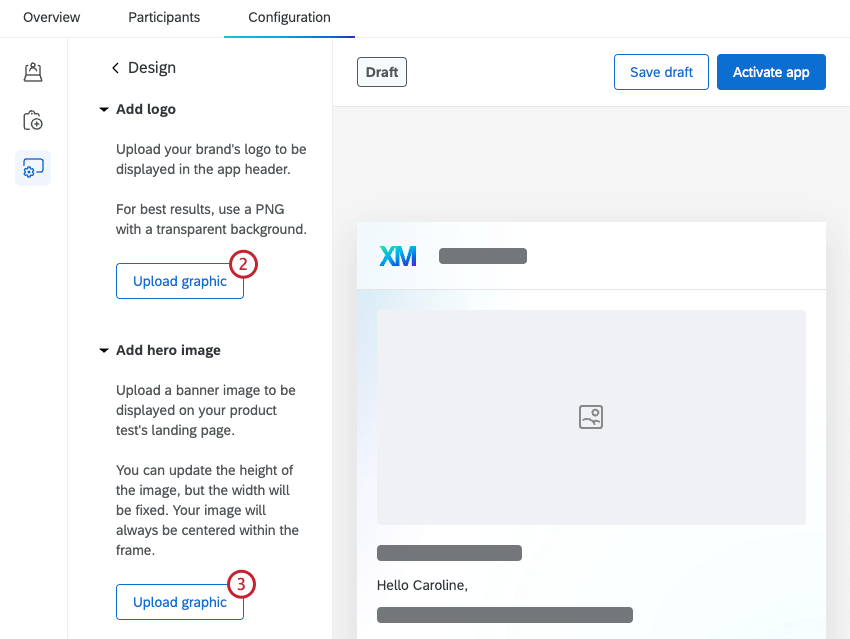Click the red circled 2 annotation badge
850x639 pixels.
(243, 265)
